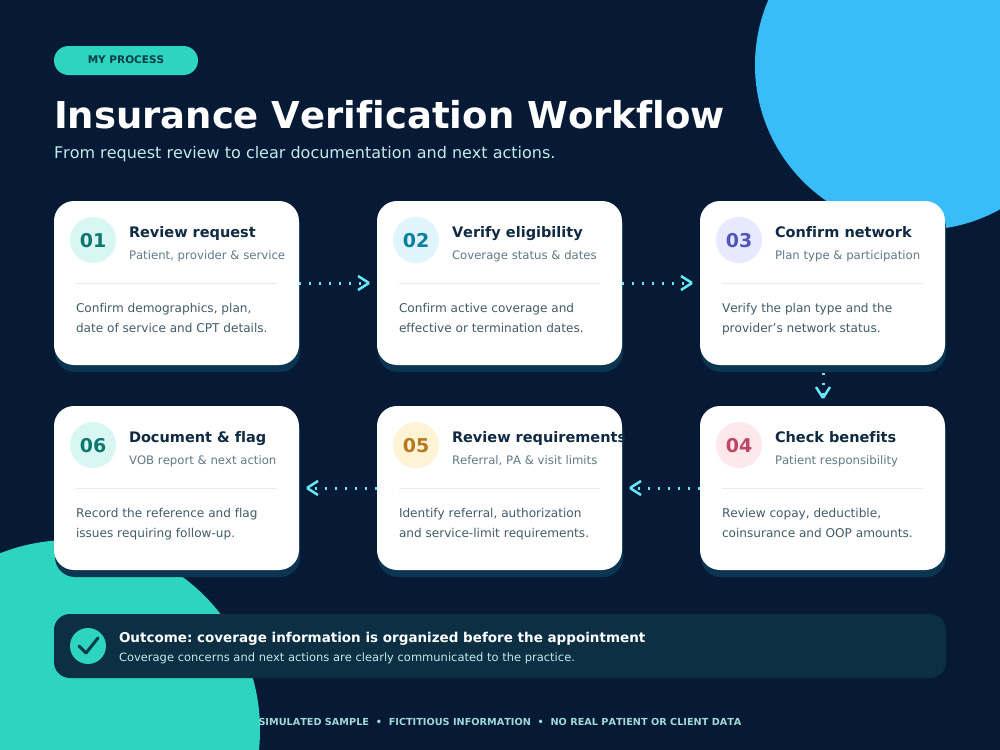Click 'VOB report & next action' subheading
Image resolution: width=1000 pixels, height=750 pixels.
tap(202, 460)
